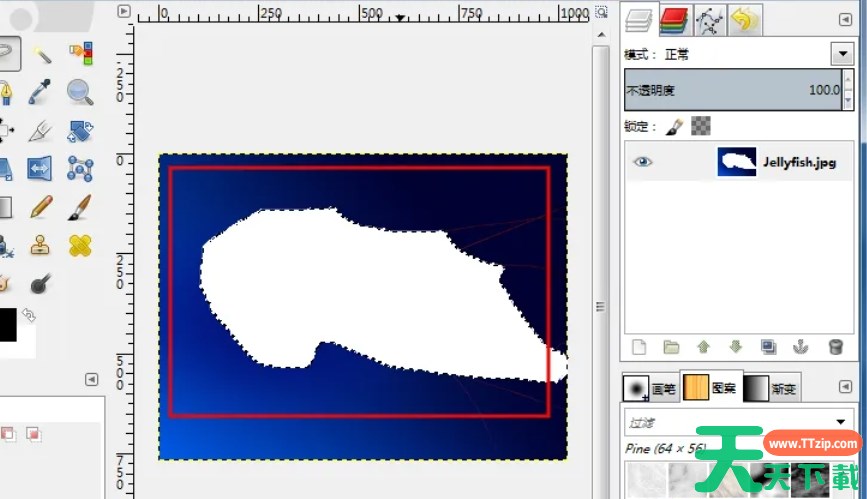
Task: Choose the Paintbrush tool
Action: coord(80,207)
